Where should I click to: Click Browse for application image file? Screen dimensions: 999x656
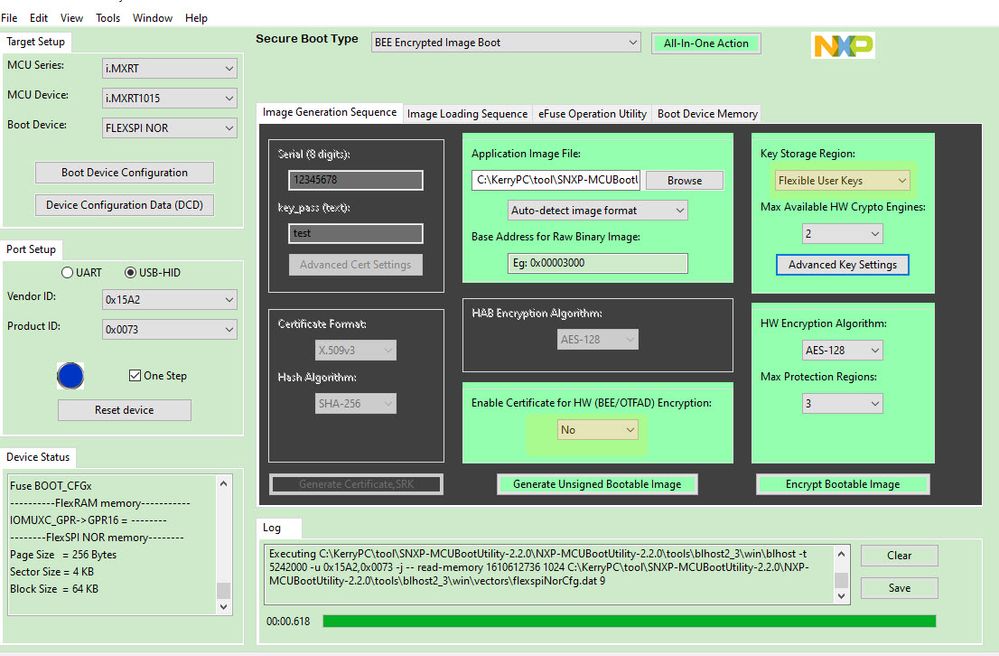pos(684,180)
